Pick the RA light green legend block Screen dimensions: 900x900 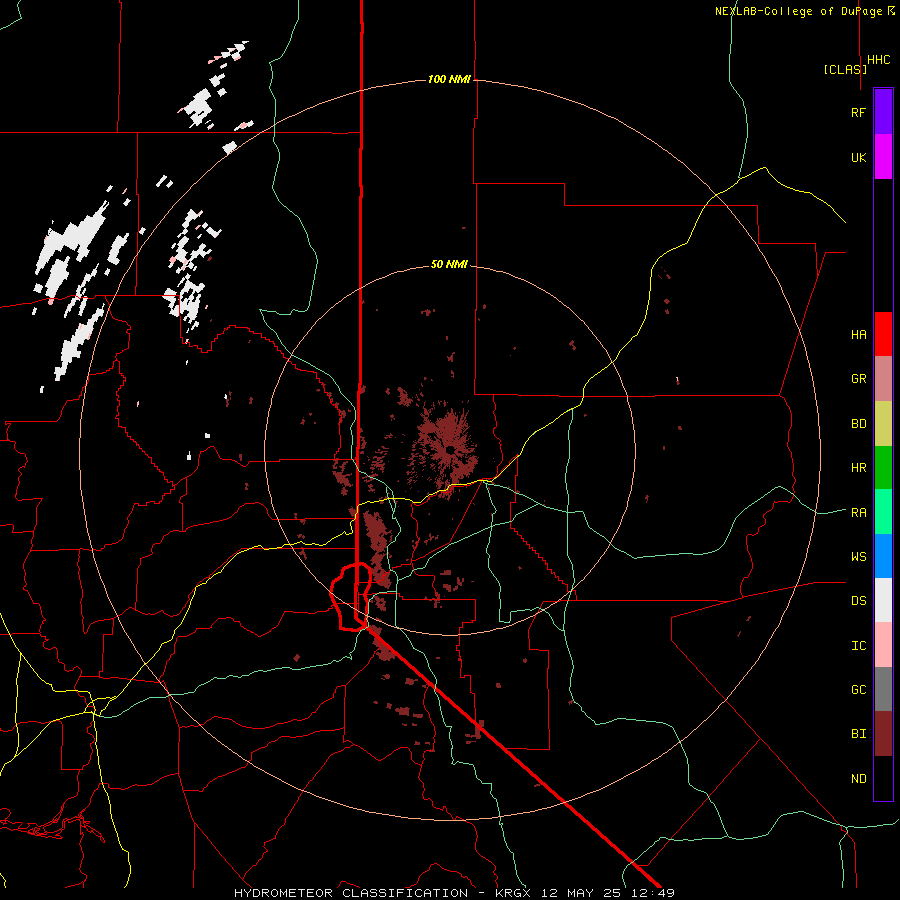click(x=883, y=511)
